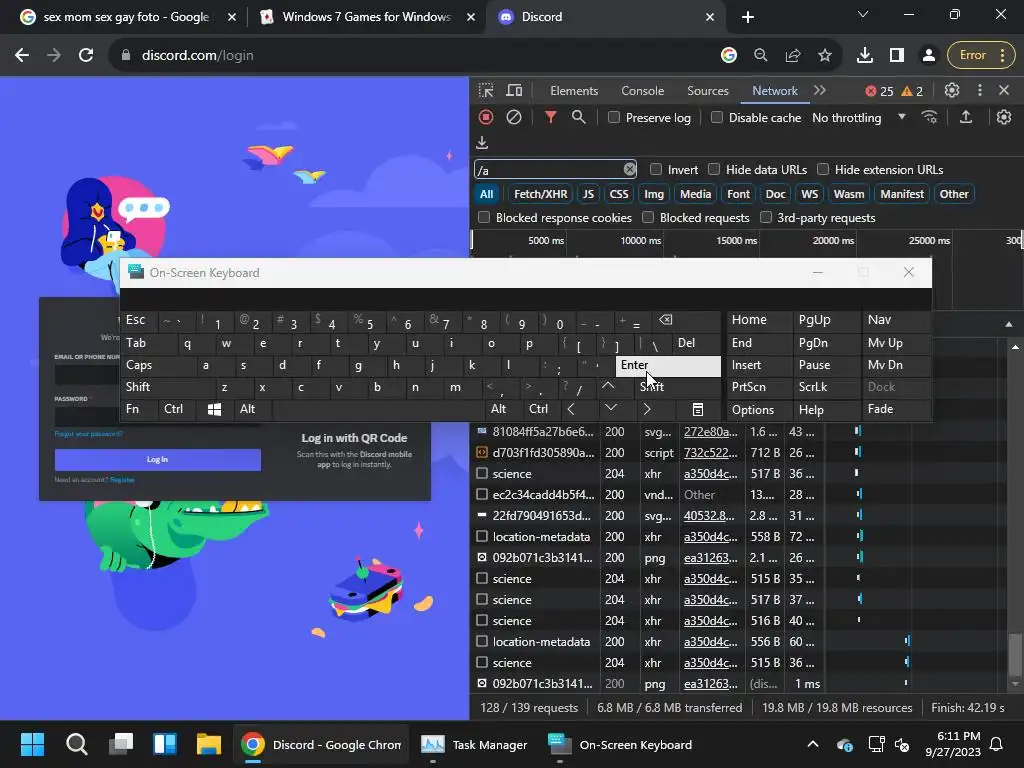Screen dimensions: 1024x768
Task: Check Blocked response cookies
Action: [484, 217]
